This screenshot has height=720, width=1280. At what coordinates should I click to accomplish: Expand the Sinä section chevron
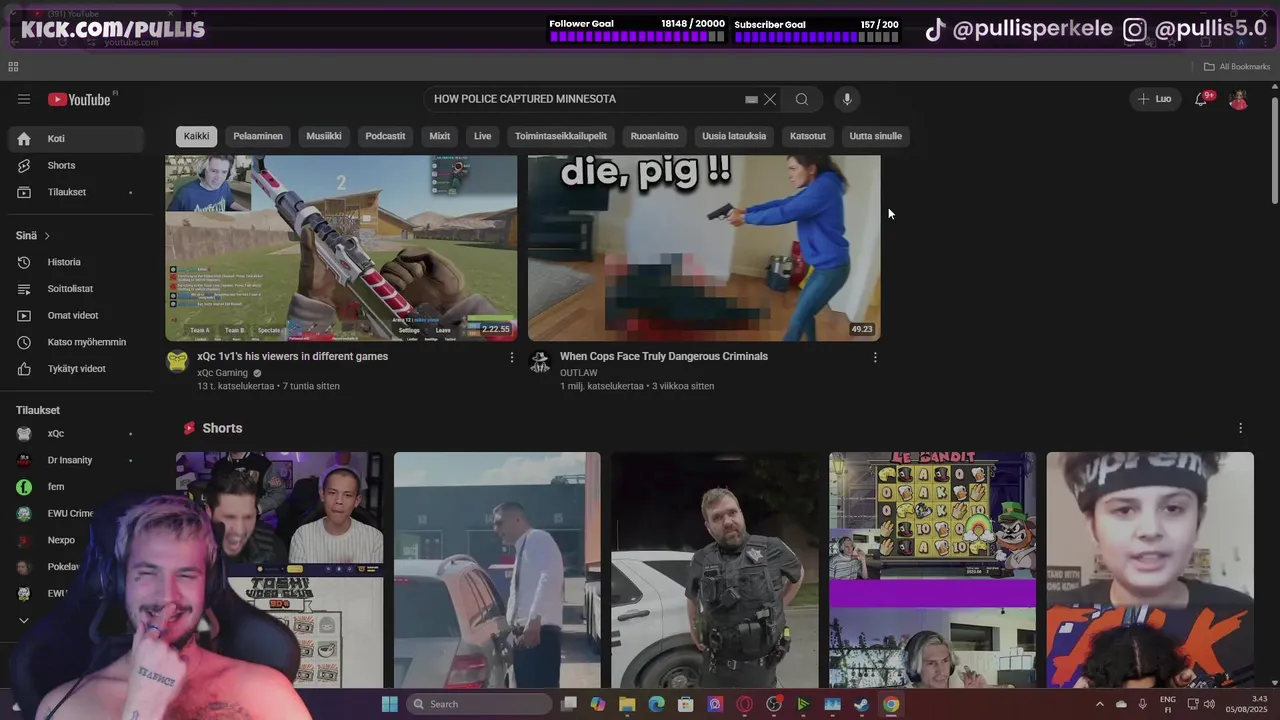47,236
